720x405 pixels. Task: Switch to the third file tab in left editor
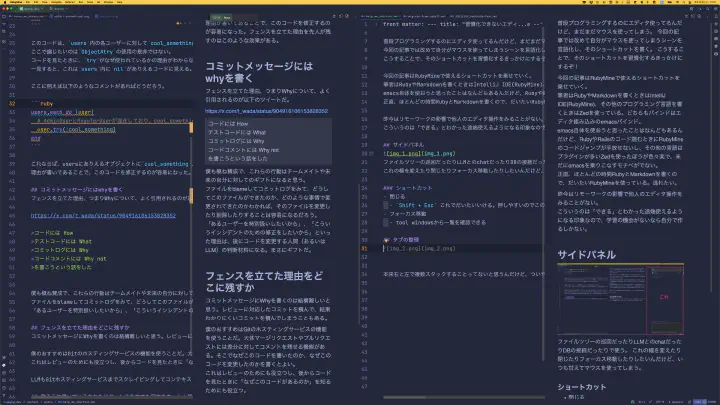(106, 17)
